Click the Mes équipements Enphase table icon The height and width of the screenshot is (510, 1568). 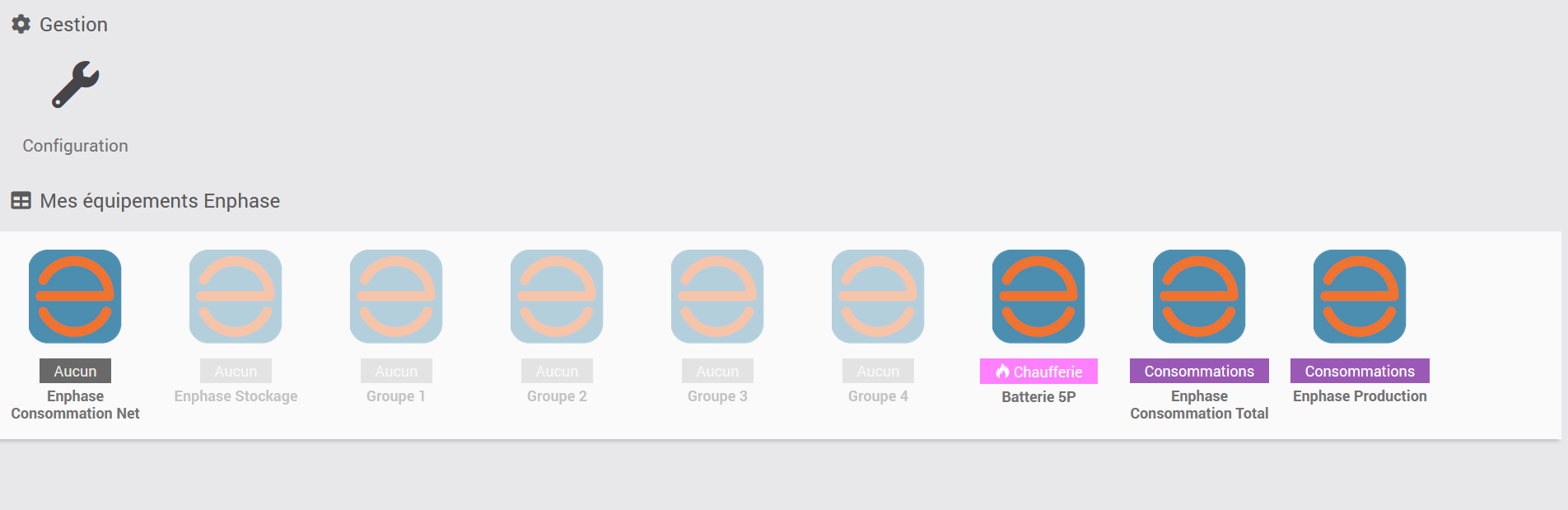coord(21,200)
